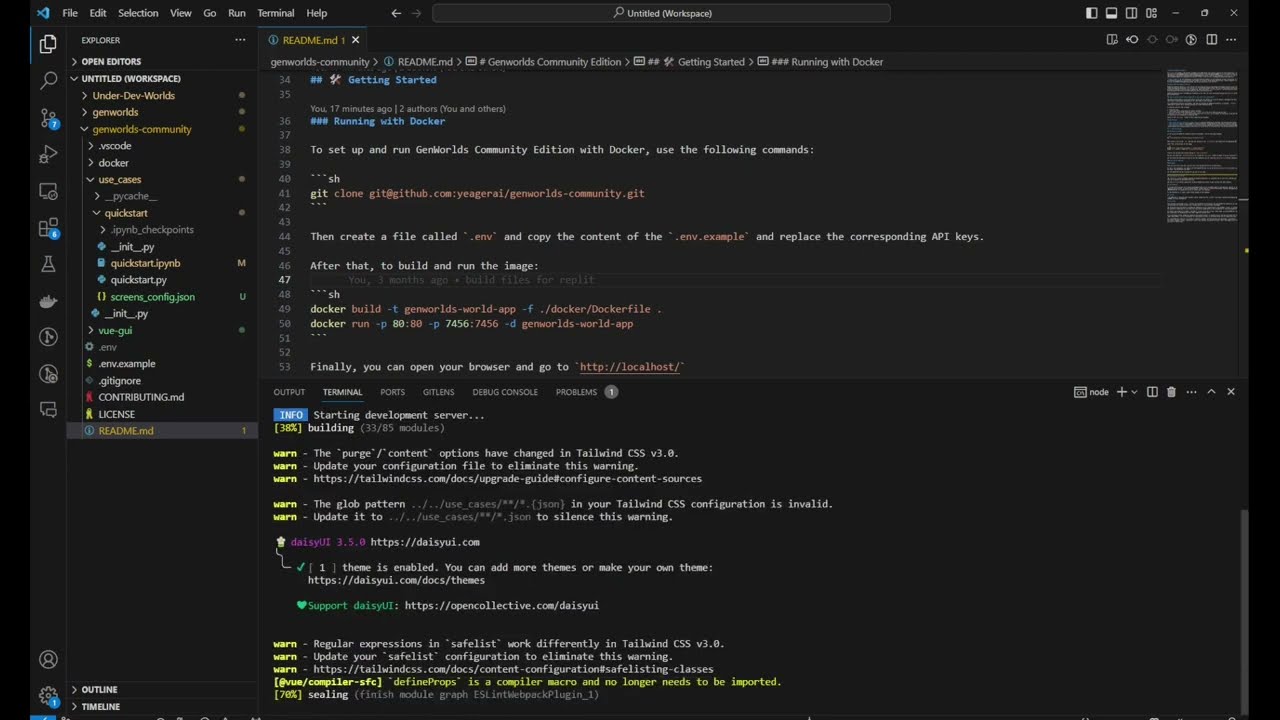Expand the OPEN EDITORS section
Image resolution: width=1280 pixels, height=720 pixels.
click(162, 61)
